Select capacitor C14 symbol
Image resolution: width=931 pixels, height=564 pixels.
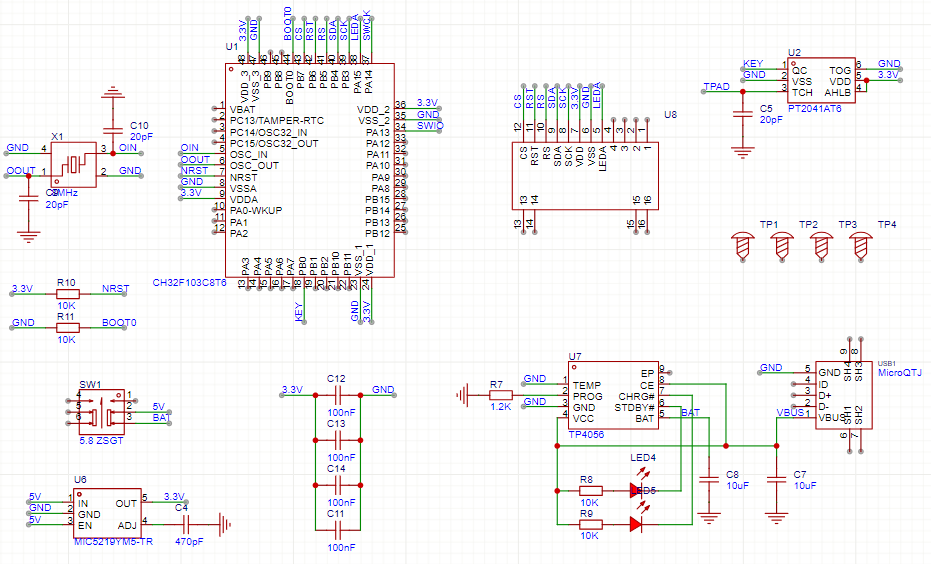(338, 485)
